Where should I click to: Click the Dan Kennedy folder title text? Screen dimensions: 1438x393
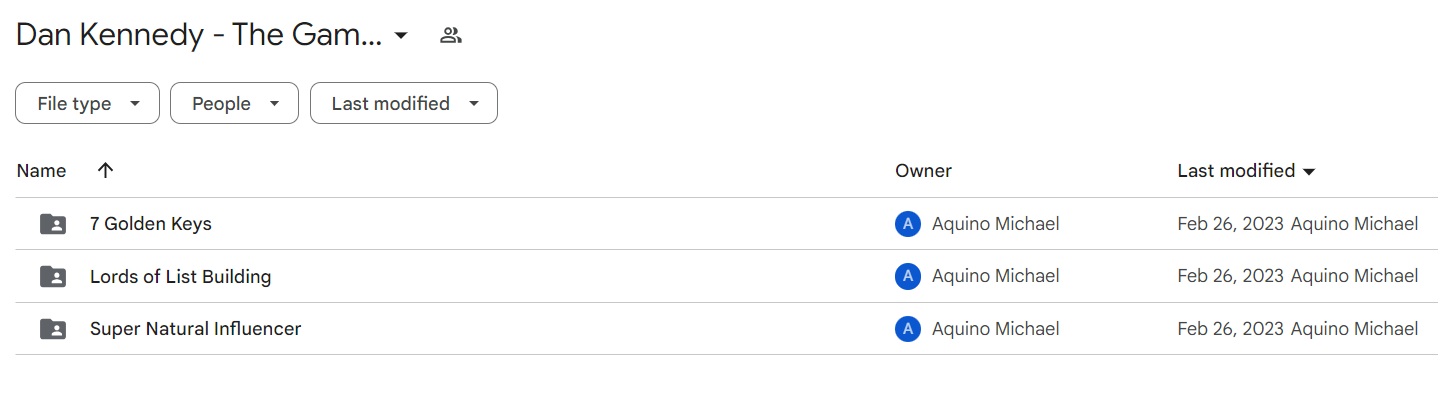(x=199, y=36)
